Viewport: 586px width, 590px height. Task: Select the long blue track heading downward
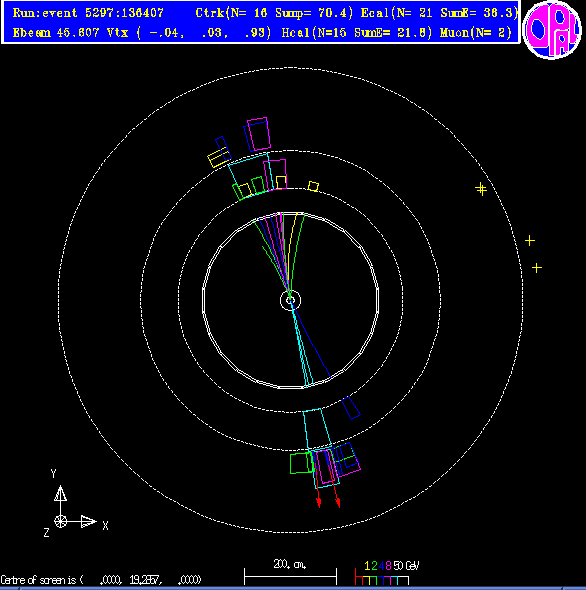[x=311, y=339]
